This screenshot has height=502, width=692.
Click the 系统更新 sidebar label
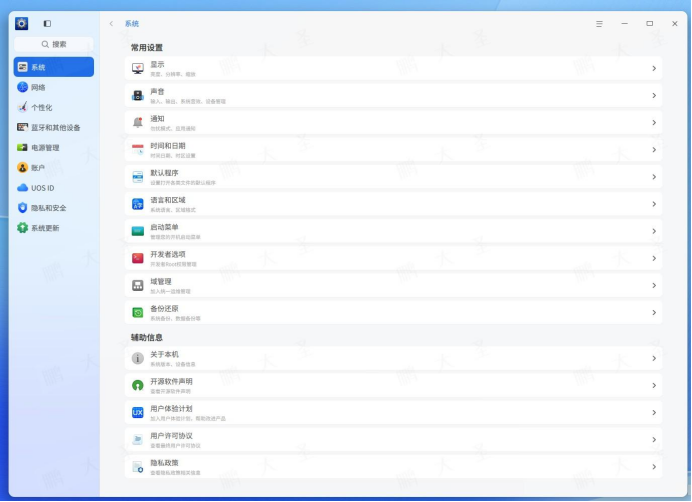click(x=45, y=228)
